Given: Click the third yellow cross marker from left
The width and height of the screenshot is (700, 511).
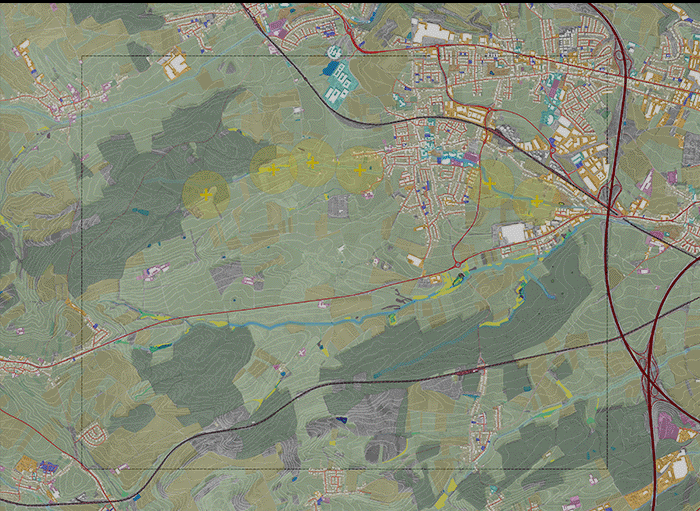Looking at the screenshot, I should click(x=311, y=161).
